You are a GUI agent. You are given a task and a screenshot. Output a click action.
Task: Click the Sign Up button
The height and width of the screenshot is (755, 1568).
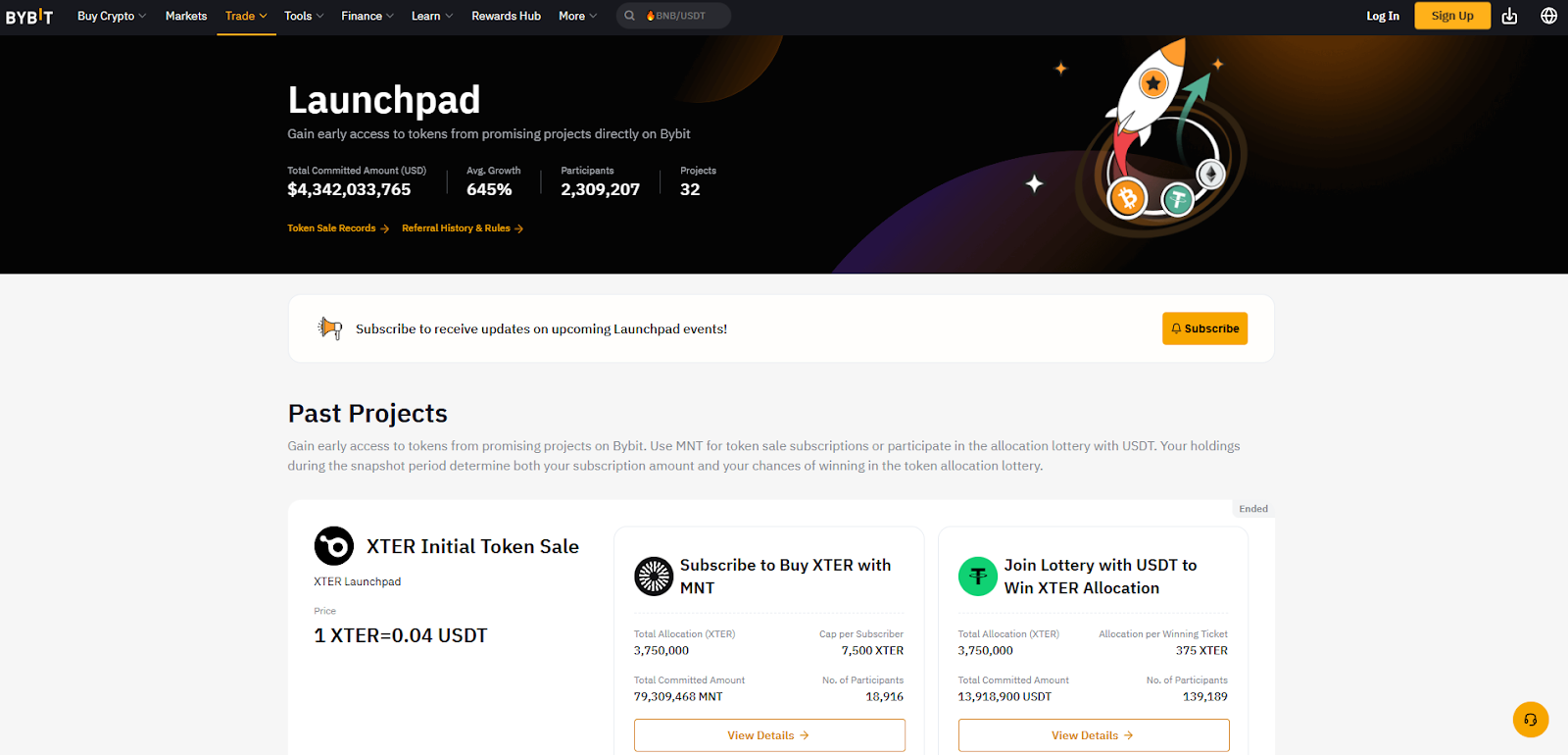click(1452, 16)
